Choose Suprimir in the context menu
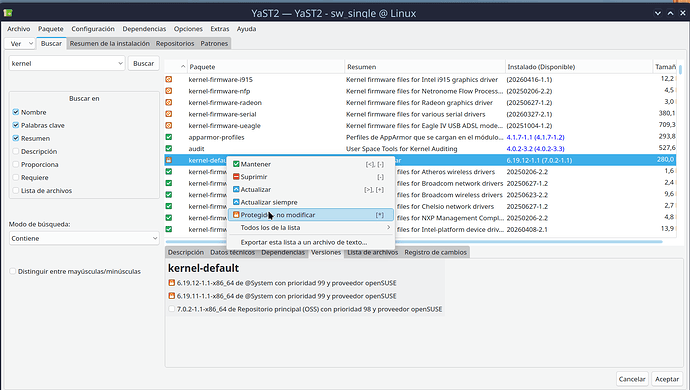This screenshot has width=690, height=390. pyautogui.click(x=311, y=177)
